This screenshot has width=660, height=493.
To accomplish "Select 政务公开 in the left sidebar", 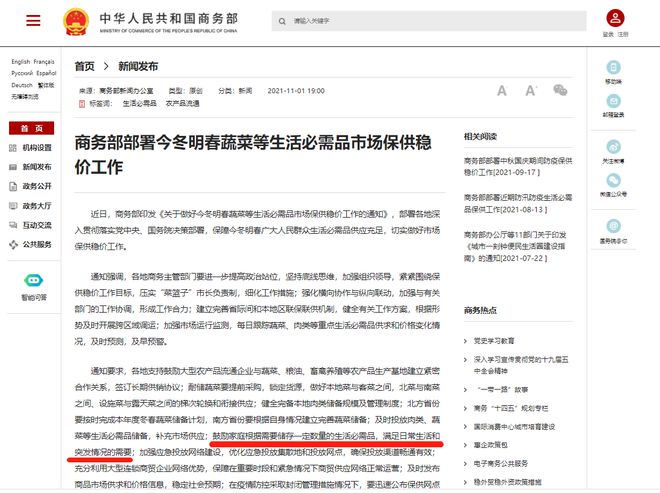I will tap(37, 186).
